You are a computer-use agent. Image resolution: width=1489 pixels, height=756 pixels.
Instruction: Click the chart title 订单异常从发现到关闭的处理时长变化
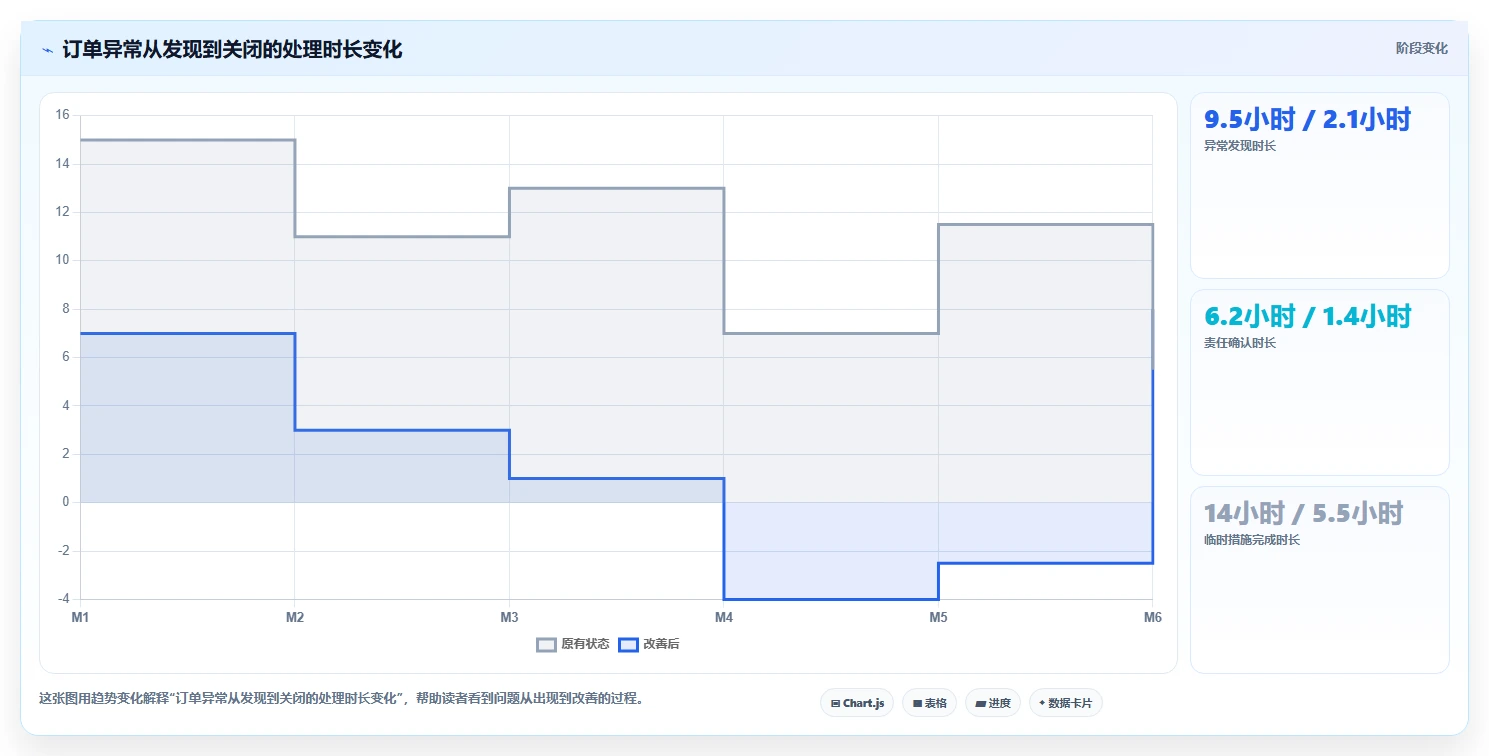tap(233, 49)
